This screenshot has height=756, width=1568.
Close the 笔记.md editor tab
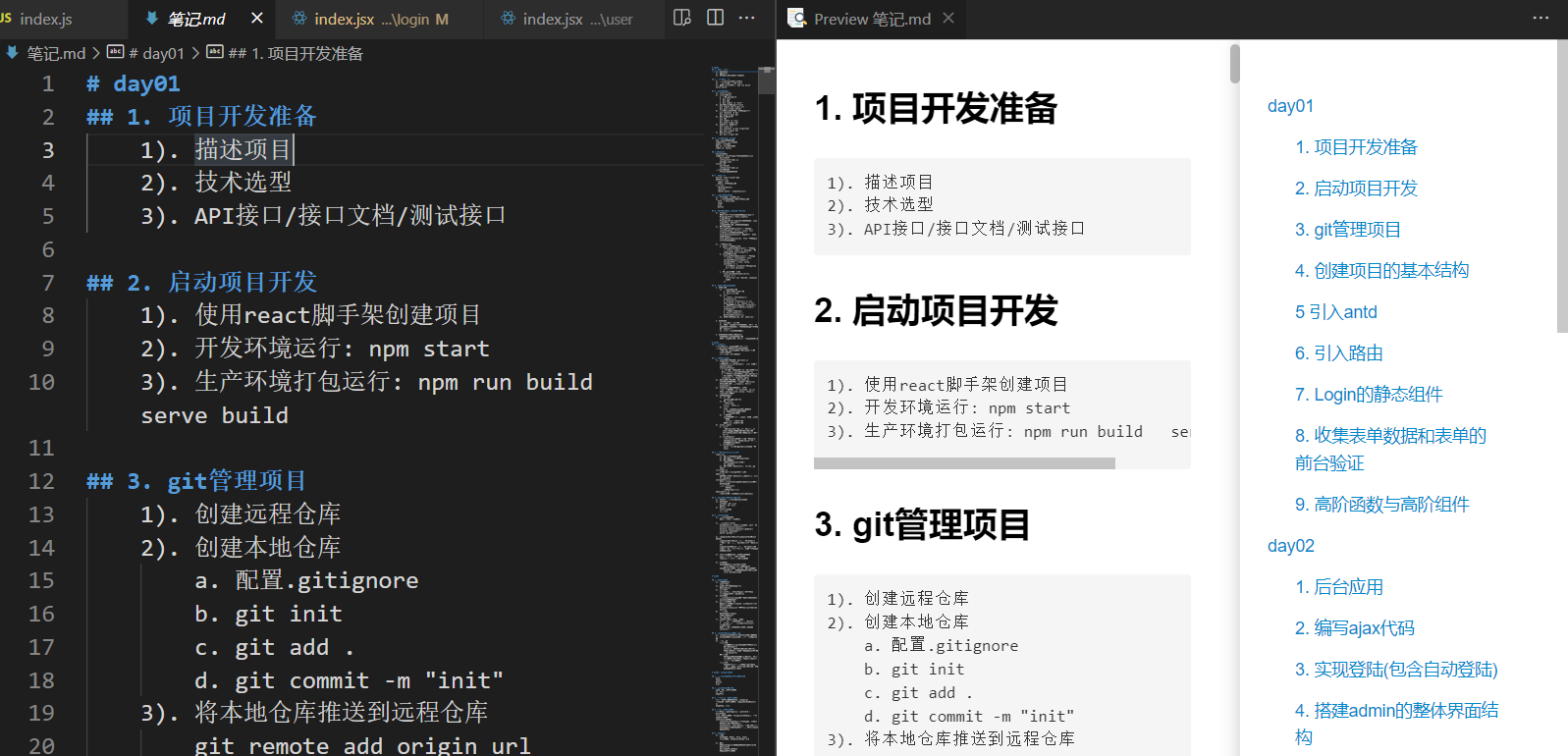click(257, 18)
